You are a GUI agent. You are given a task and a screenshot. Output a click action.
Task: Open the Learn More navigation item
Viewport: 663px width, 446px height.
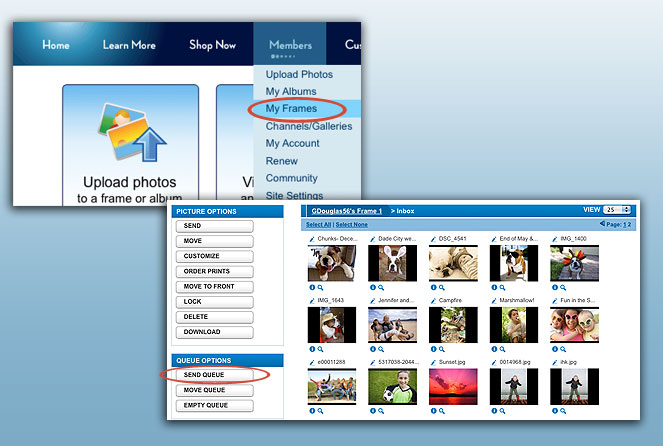point(129,45)
